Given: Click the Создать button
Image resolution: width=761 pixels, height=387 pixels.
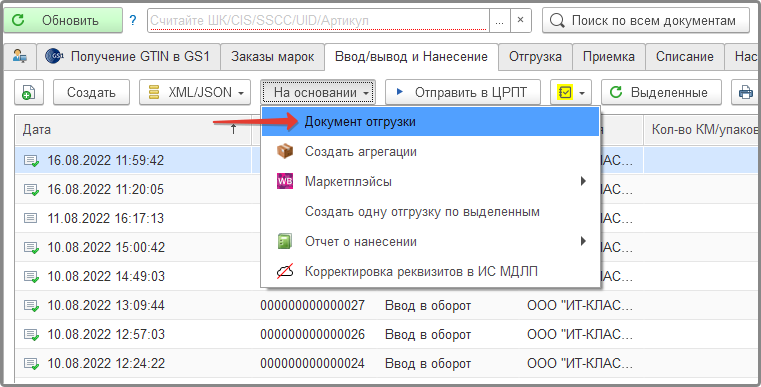Looking at the screenshot, I should pyautogui.click(x=91, y=92).
